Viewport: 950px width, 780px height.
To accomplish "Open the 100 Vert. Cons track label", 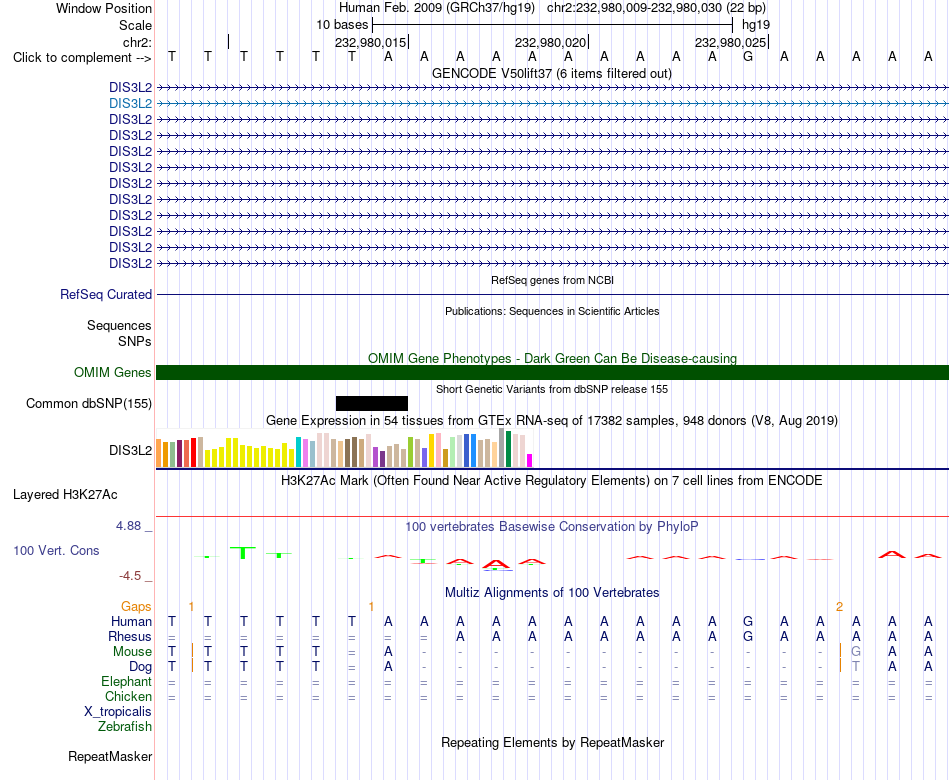I will (56, 550).
